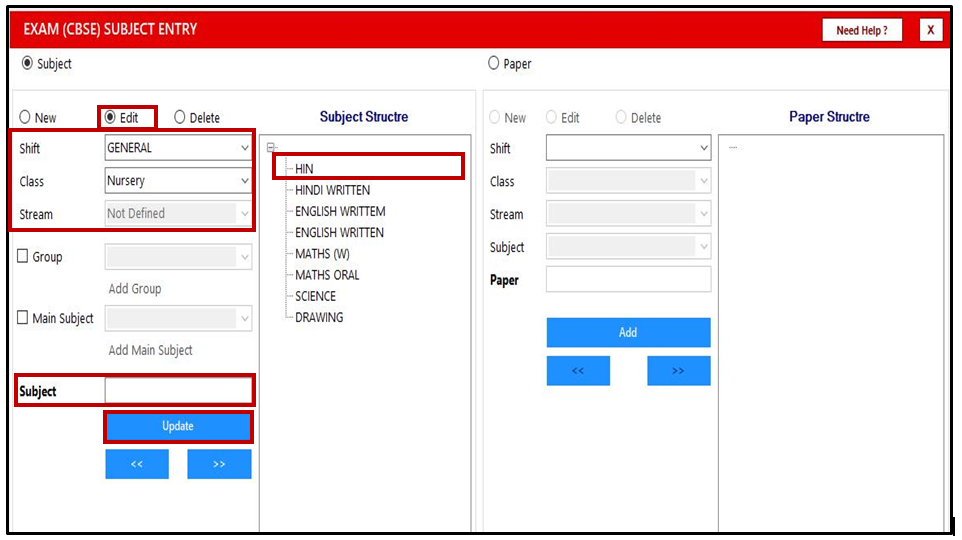Click the Add Group link

135,288
